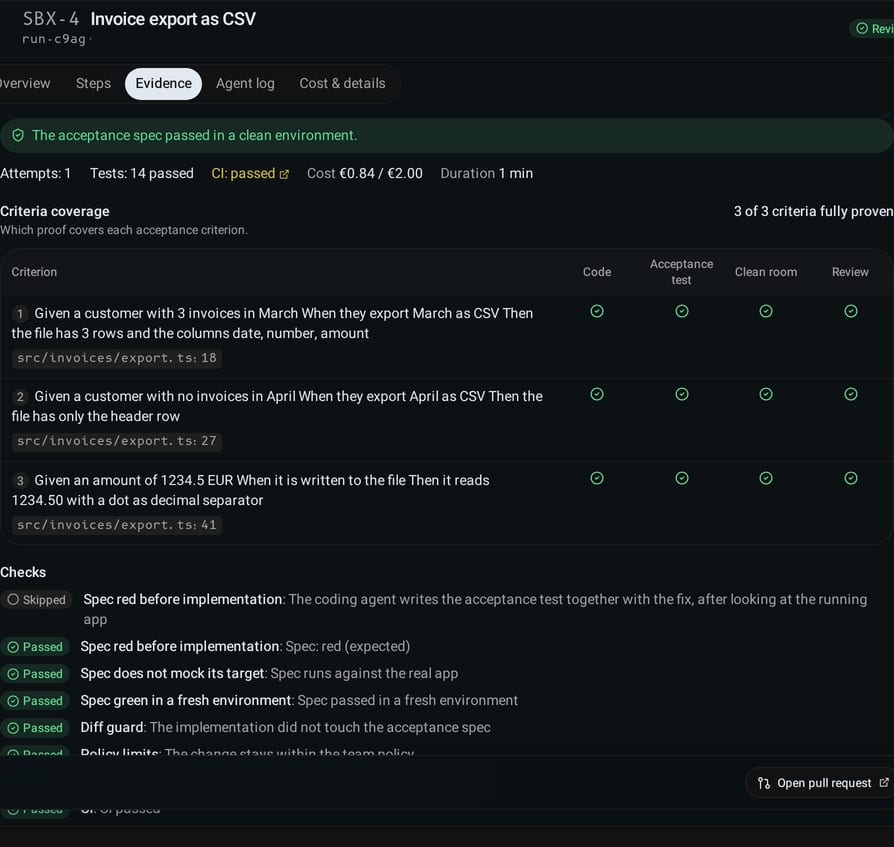Viewport: 894px width, 847px height.
Task: Click the criterion number 2 badge
Action: coord(20,397)
